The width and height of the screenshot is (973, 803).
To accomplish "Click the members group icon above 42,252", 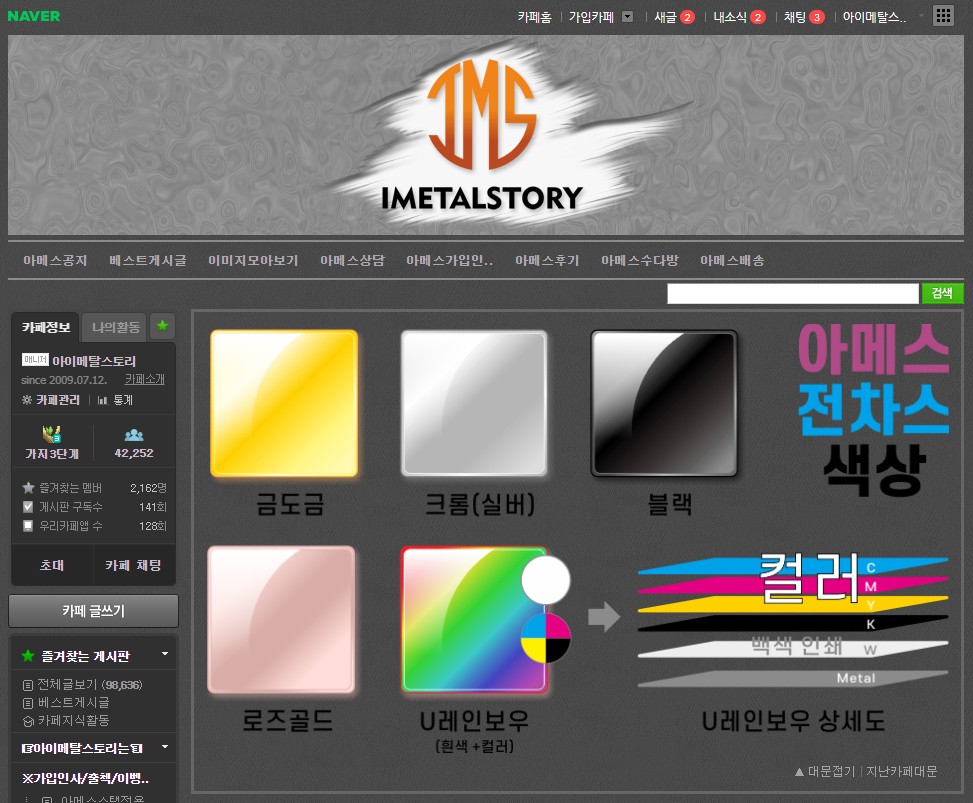I will coord(134,435).
